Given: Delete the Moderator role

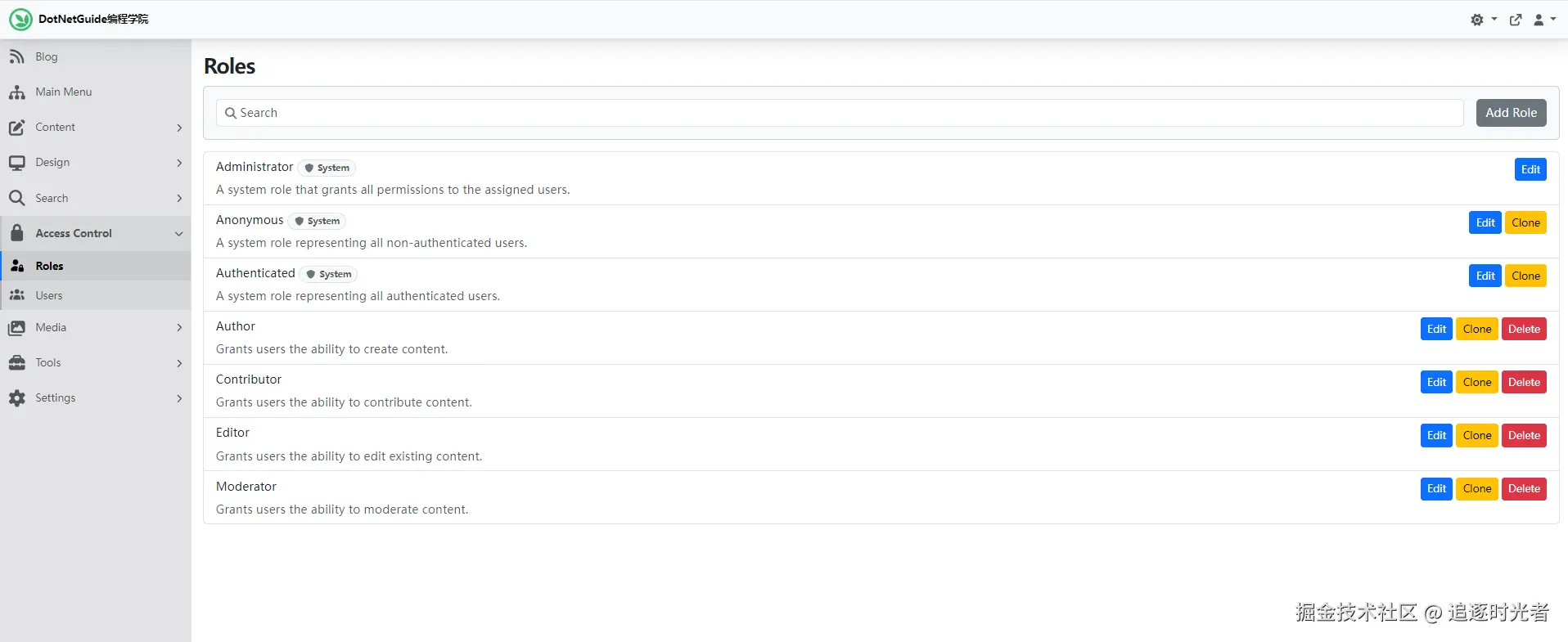Looking at the screenshot, I should pyautogui.click(x=1524, y=488).
